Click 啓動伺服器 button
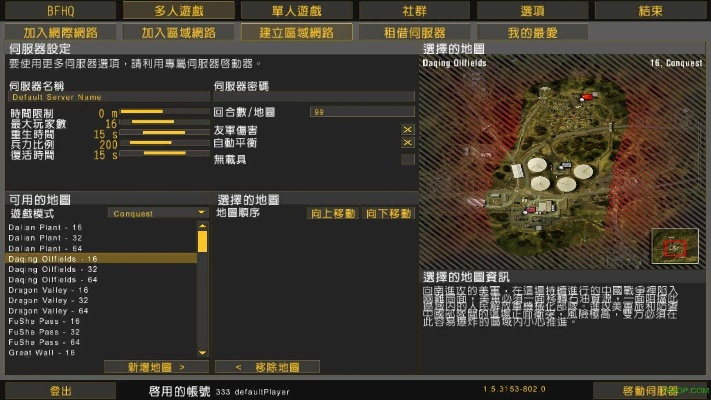This screenshot has width=711, height=400. (x=650, y=391)
